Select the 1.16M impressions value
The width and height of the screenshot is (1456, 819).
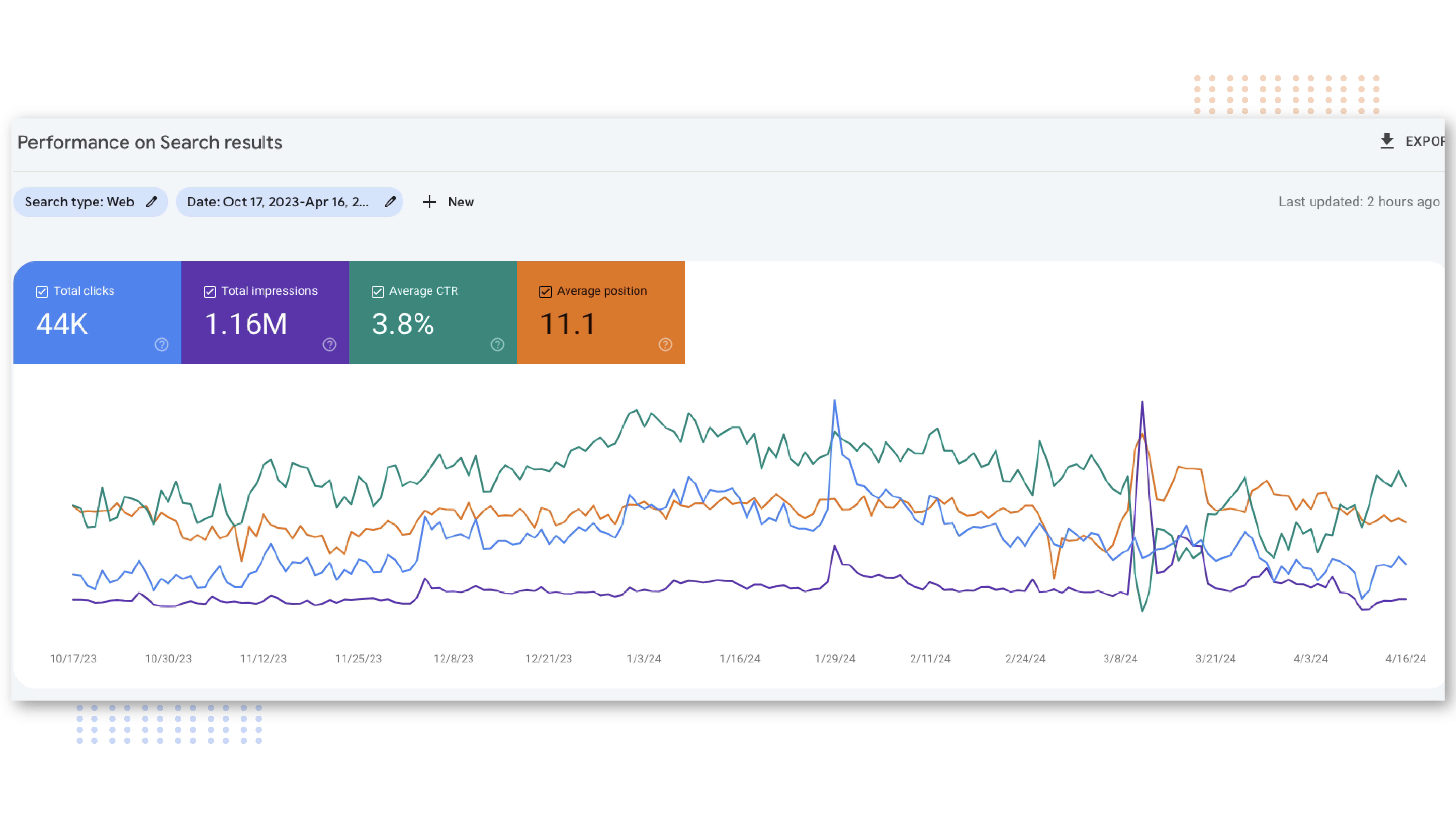(x=246, y=324)
